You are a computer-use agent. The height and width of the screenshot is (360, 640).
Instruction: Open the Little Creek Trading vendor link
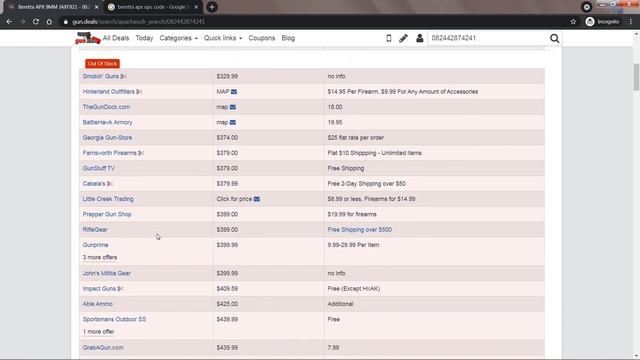(x=108, y=199)
